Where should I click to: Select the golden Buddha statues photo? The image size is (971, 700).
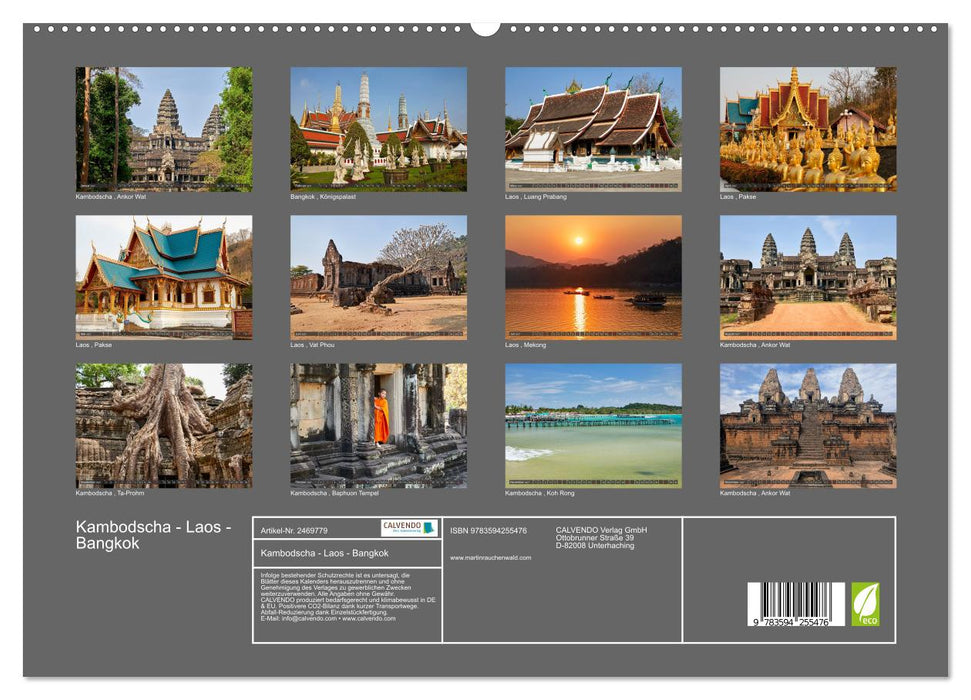[x=808, y=129]
